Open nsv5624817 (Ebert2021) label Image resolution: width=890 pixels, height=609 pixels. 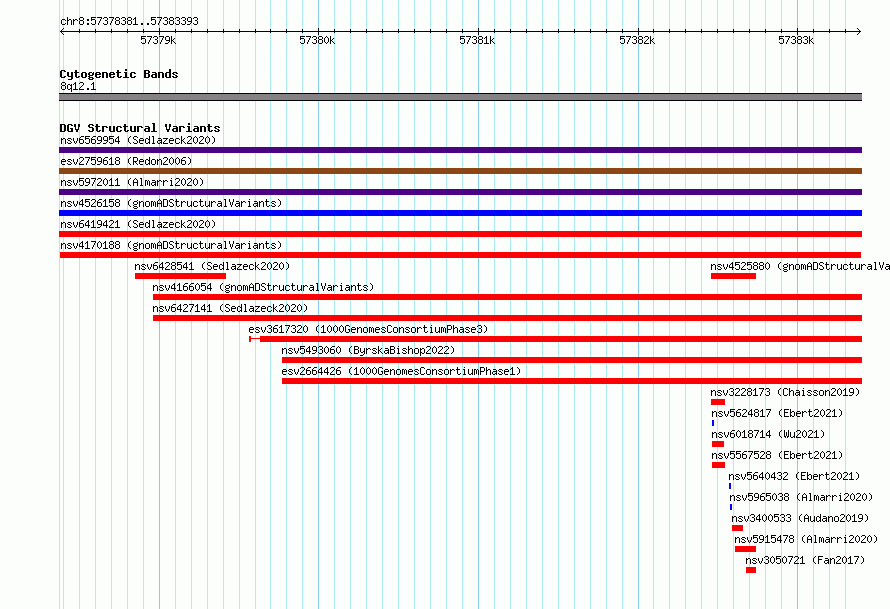coord(777,413)
